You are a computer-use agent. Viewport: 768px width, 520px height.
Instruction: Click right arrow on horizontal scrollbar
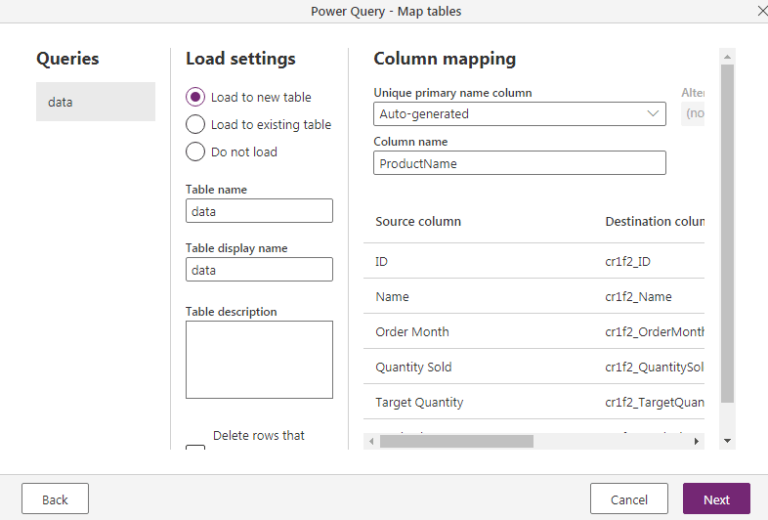[698, 441]
